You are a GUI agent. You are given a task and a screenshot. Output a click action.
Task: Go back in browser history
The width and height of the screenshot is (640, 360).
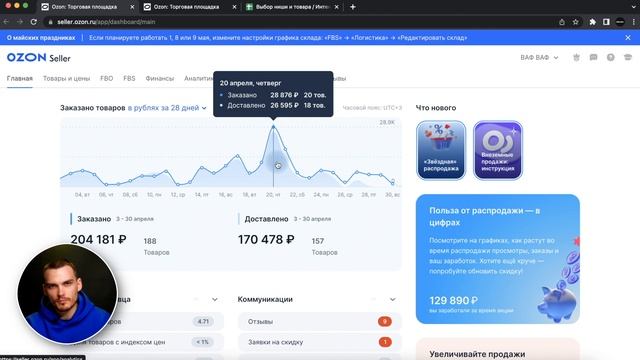click(7, 22)
